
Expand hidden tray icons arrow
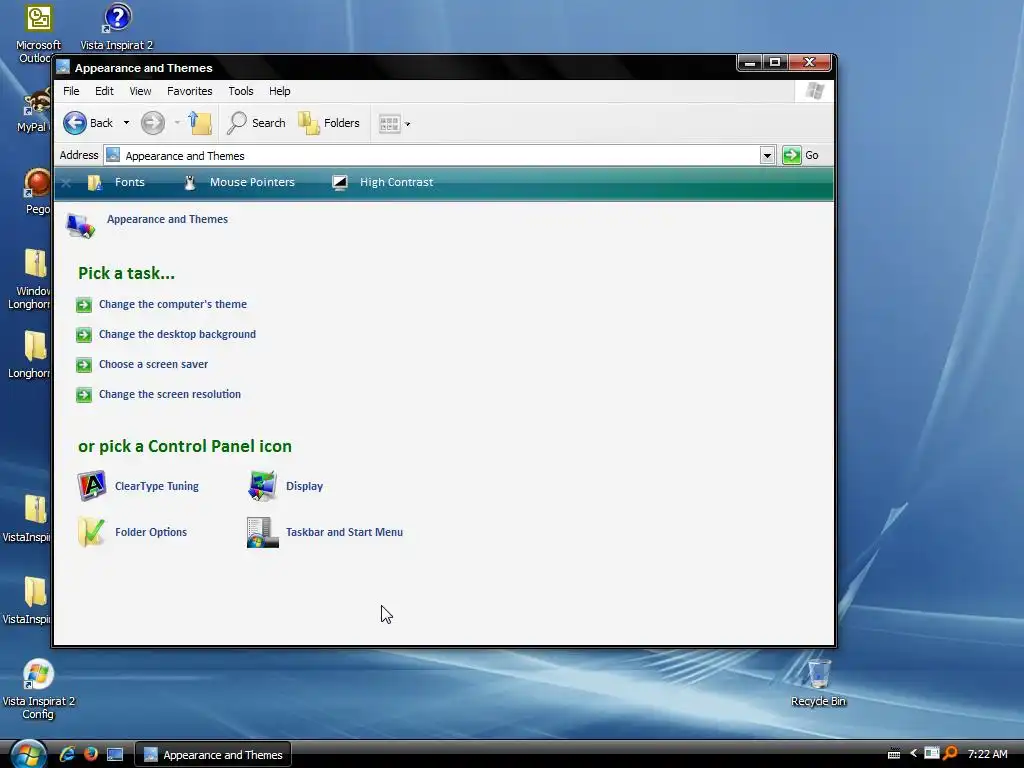click(x=913, y=754)
